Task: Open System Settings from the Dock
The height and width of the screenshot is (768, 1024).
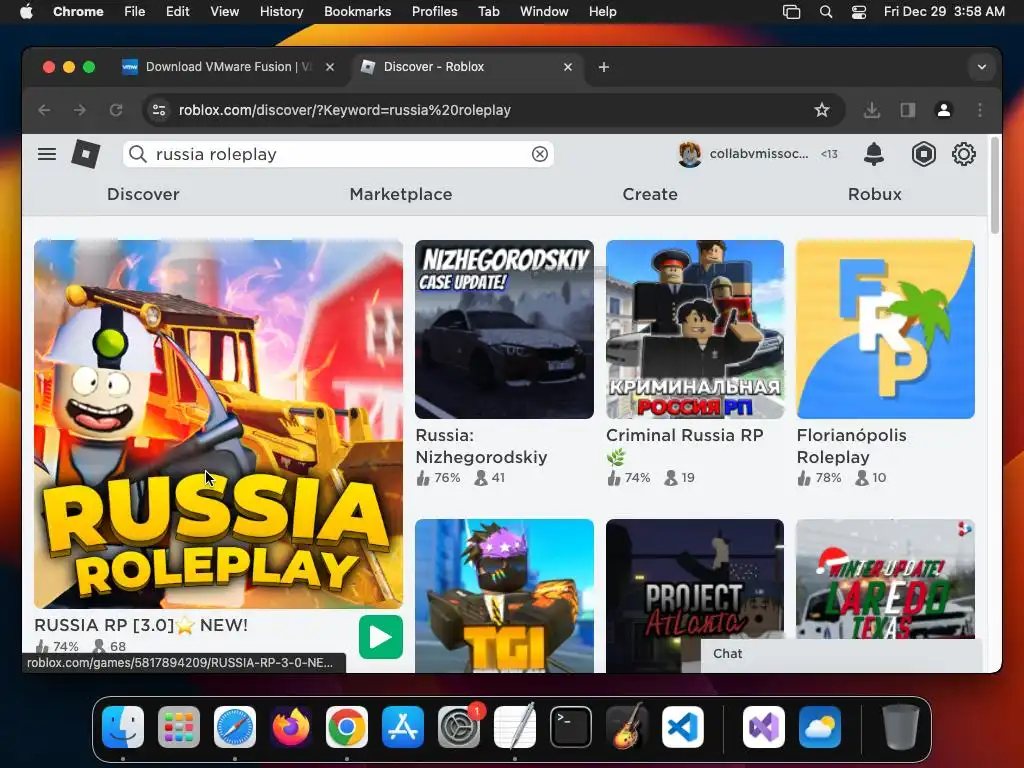Action: [x=458, y=727]
